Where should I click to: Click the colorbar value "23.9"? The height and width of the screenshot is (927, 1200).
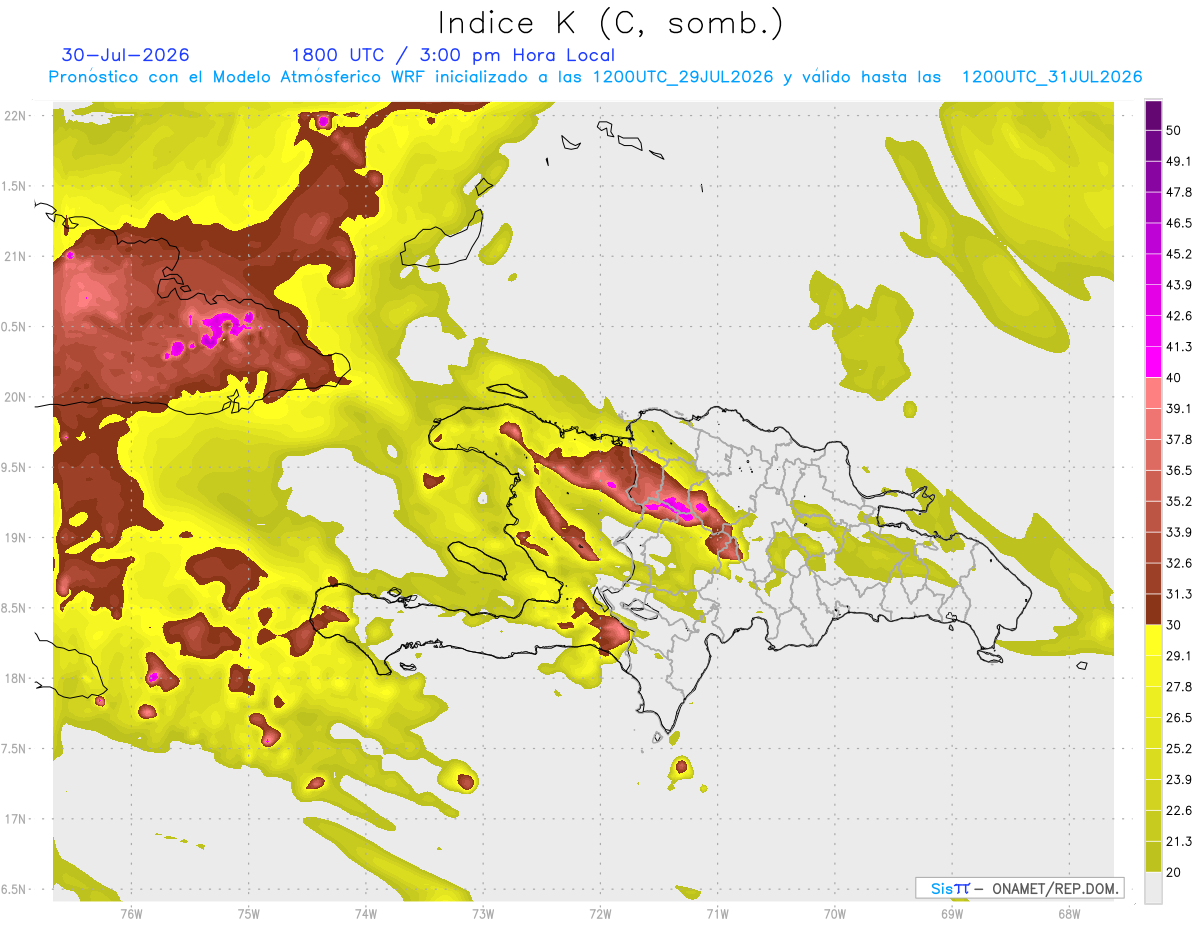[x=1179, y=780]
